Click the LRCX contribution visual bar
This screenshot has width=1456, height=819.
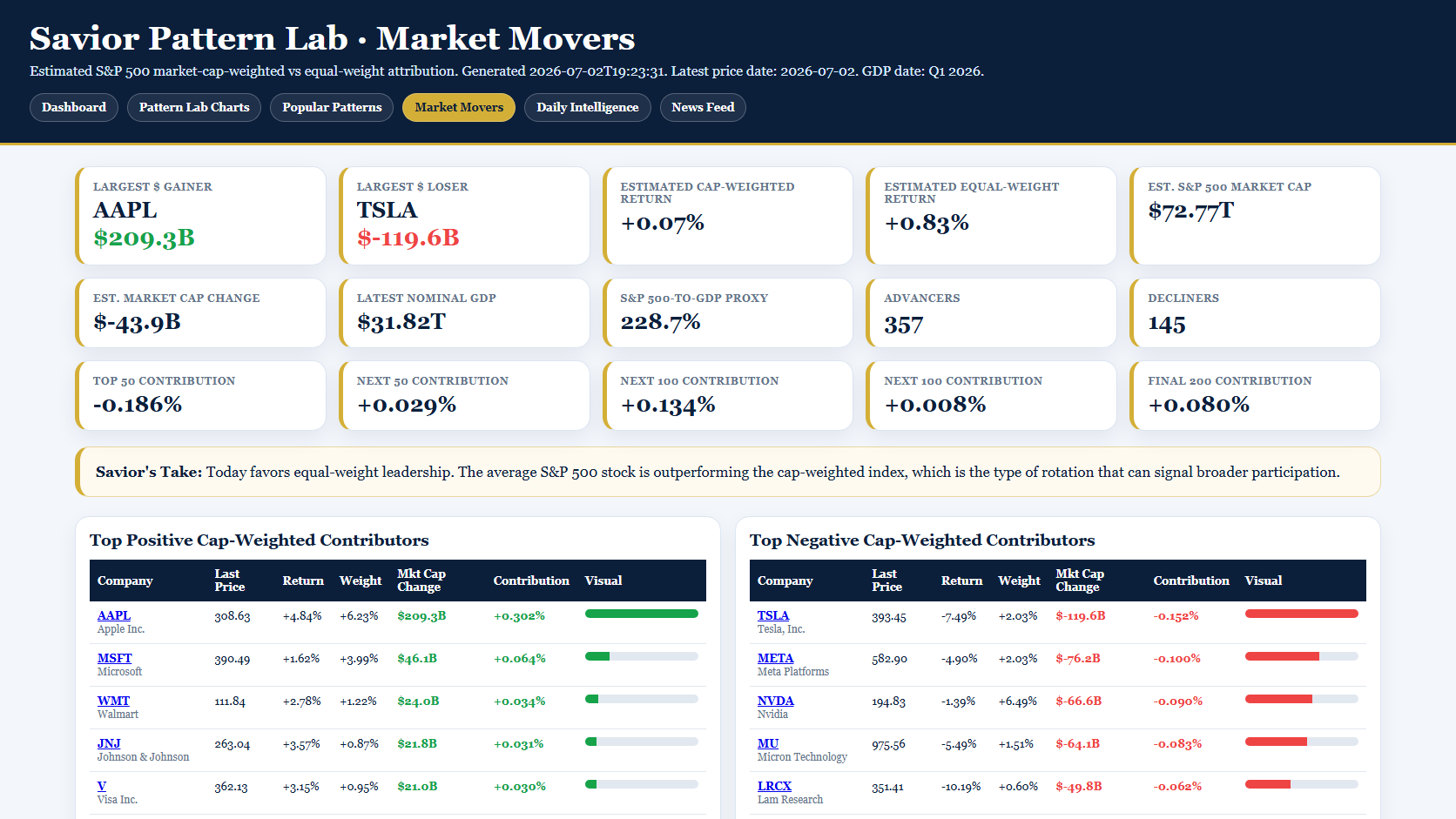(x=1302, y=784)
